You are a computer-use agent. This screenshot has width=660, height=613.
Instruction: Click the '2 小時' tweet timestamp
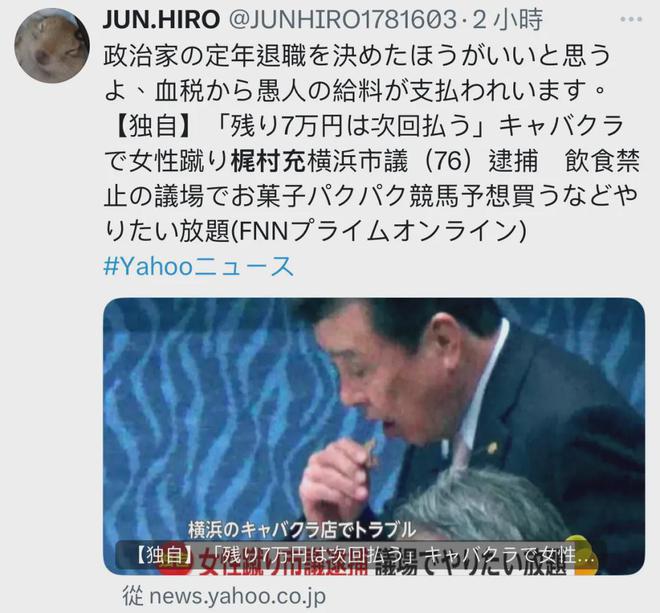tap(508, 20)
